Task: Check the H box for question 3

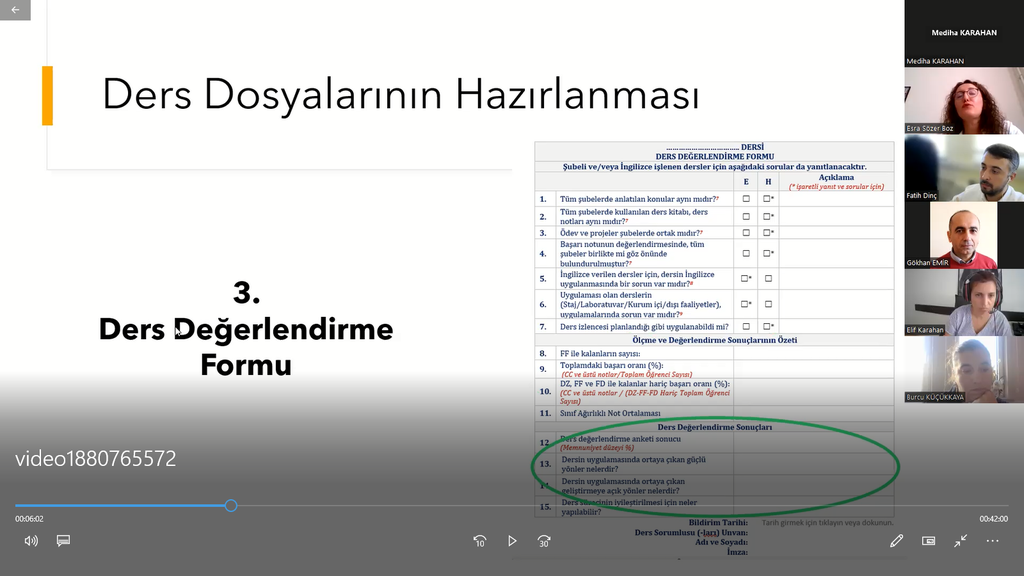Action: (x=768, y=233)
